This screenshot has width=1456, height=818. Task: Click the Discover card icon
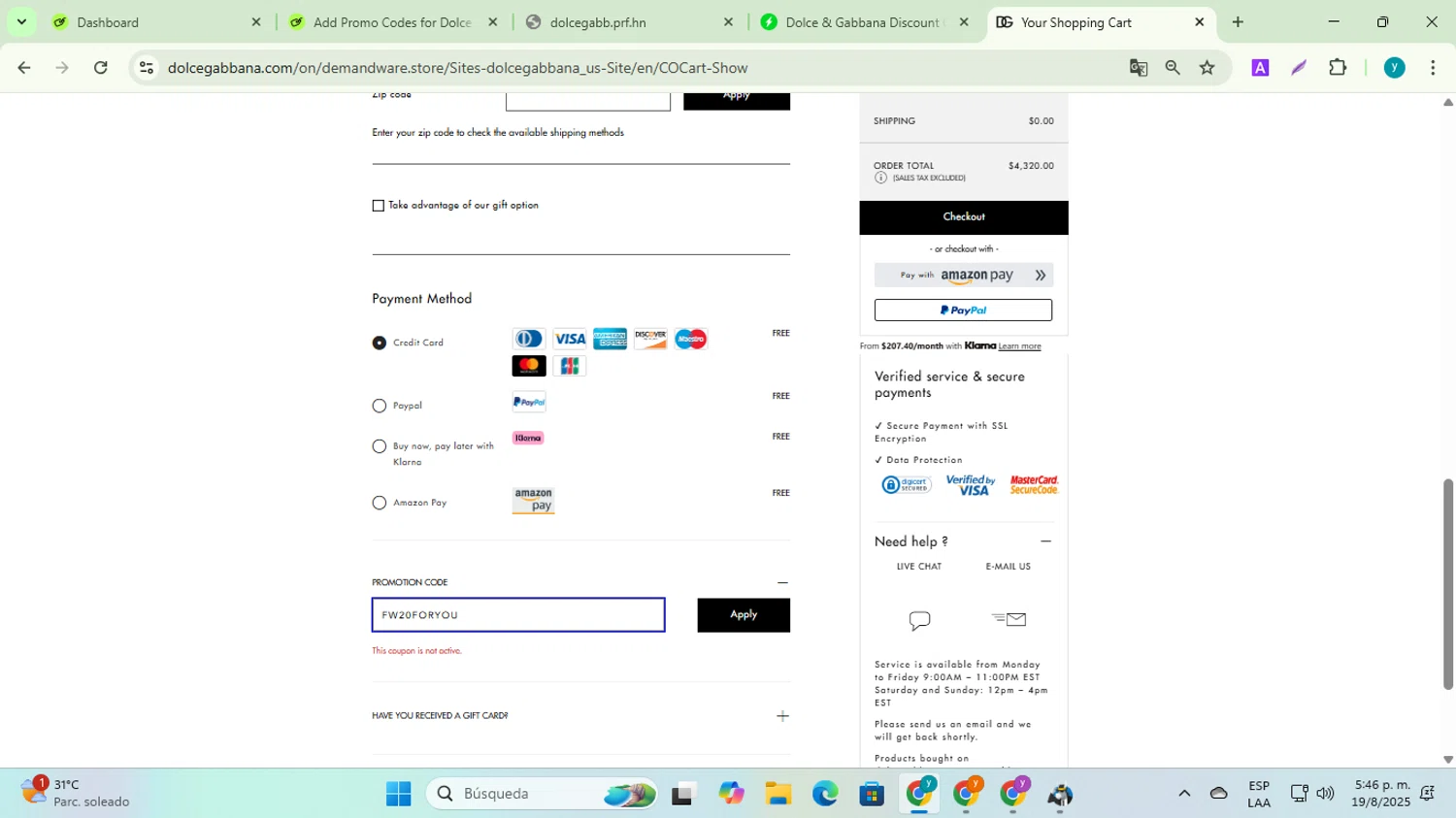pyautogui.click(x=650, y=339)
